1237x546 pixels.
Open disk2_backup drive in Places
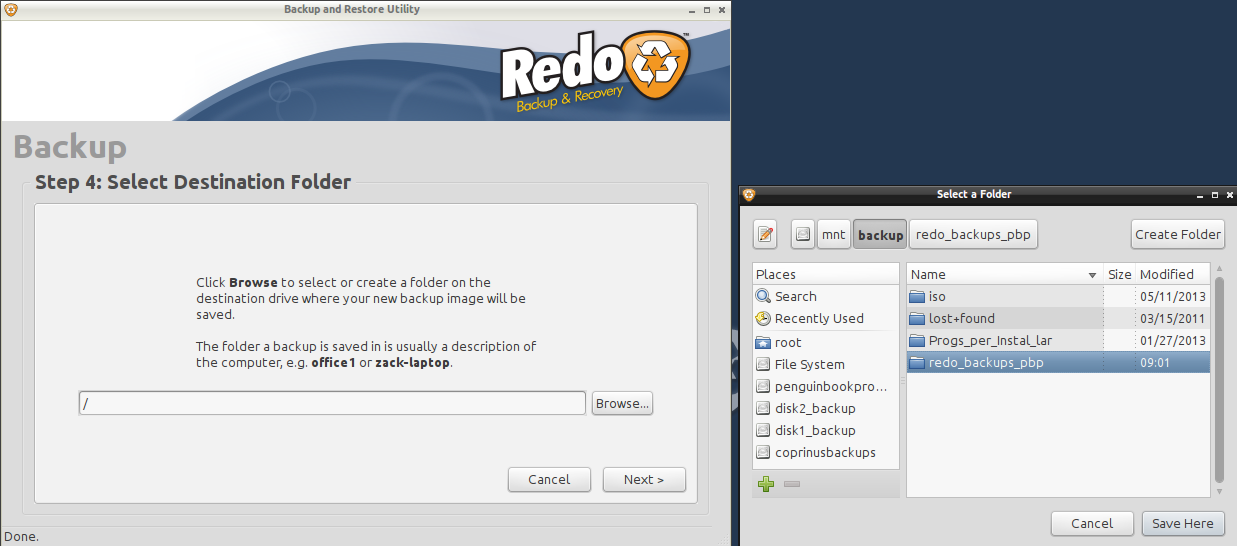click(814, 408)
